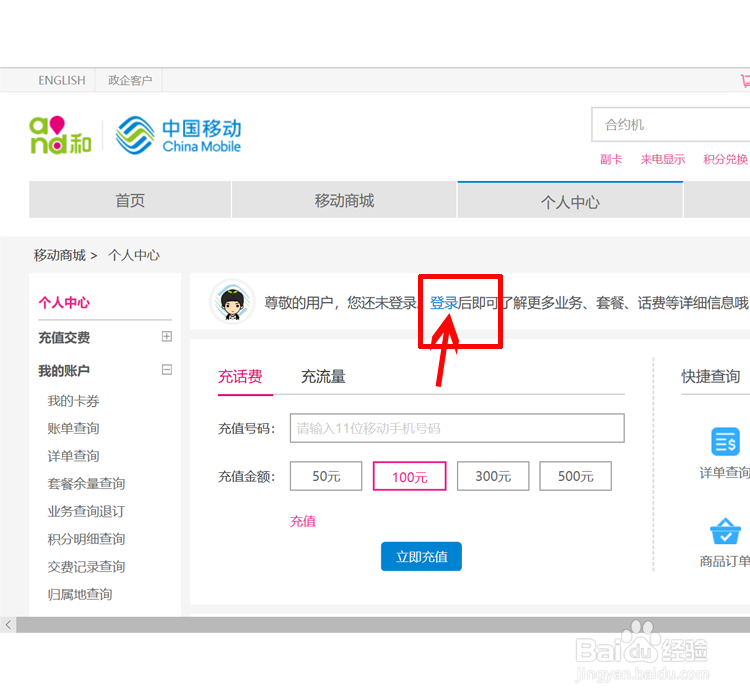Open the 商品订单 basket icon

click(x=725, y=531)
